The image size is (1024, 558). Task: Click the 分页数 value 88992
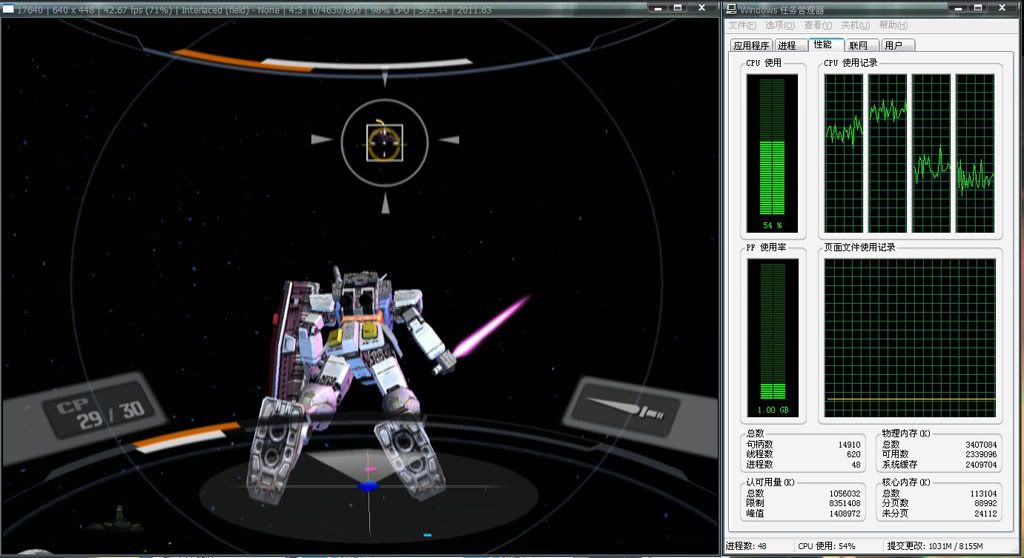[x=985, y=503]
